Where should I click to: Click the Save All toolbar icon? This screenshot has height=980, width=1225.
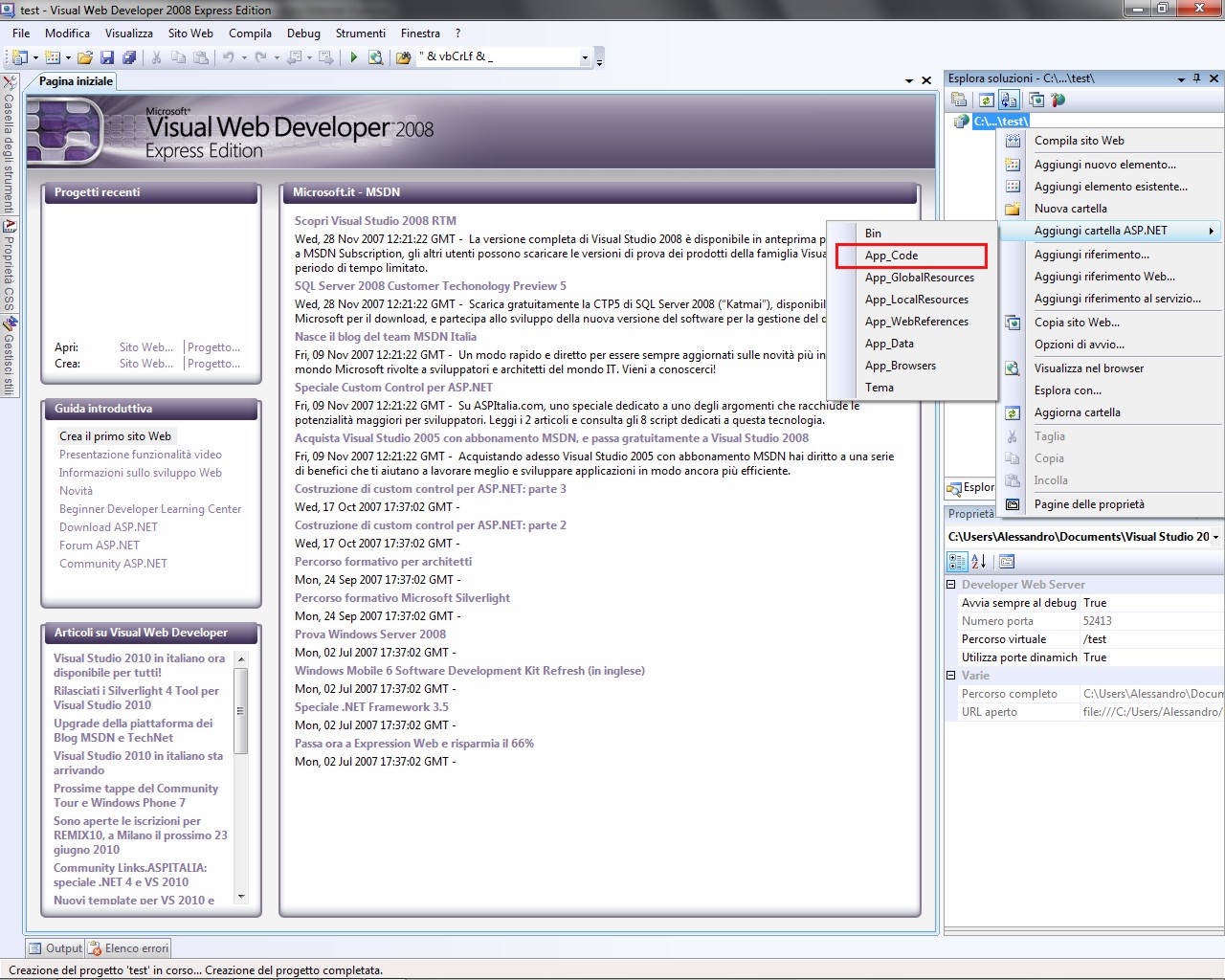point(129,57)
